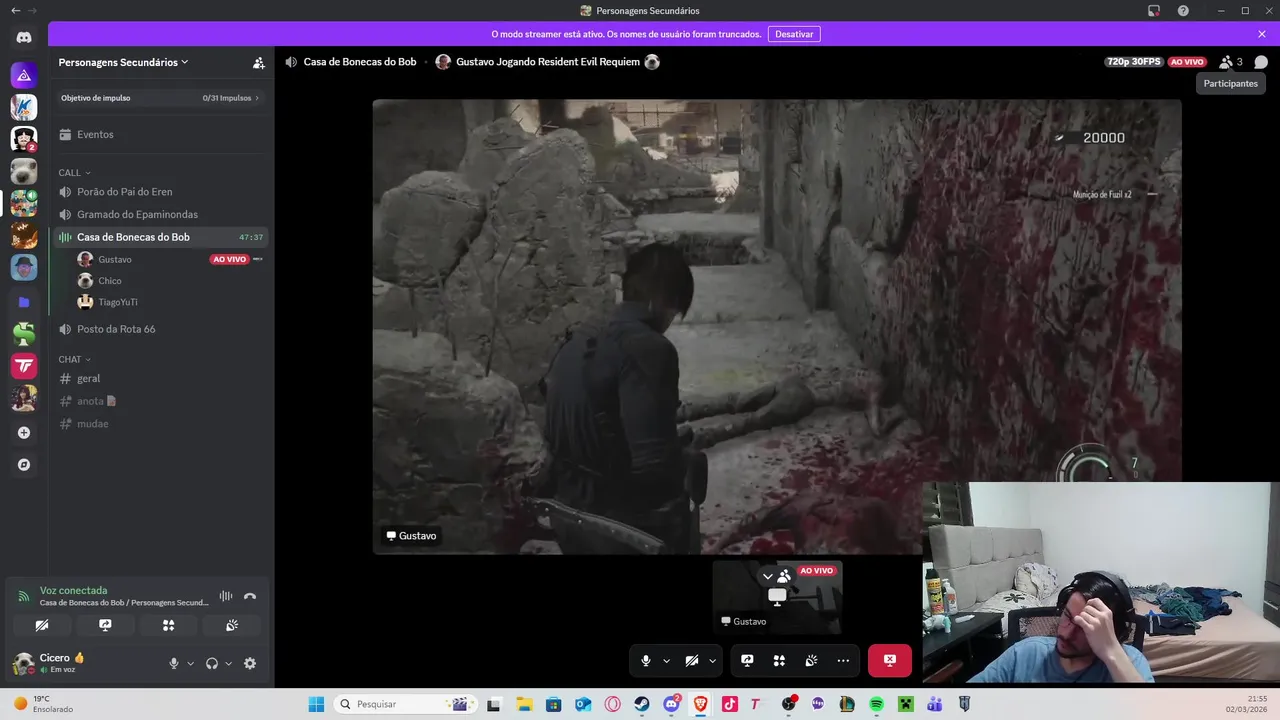Join Posto da Rota 66 voice channel
The image size is (1280, 720).
coord(161,329)
